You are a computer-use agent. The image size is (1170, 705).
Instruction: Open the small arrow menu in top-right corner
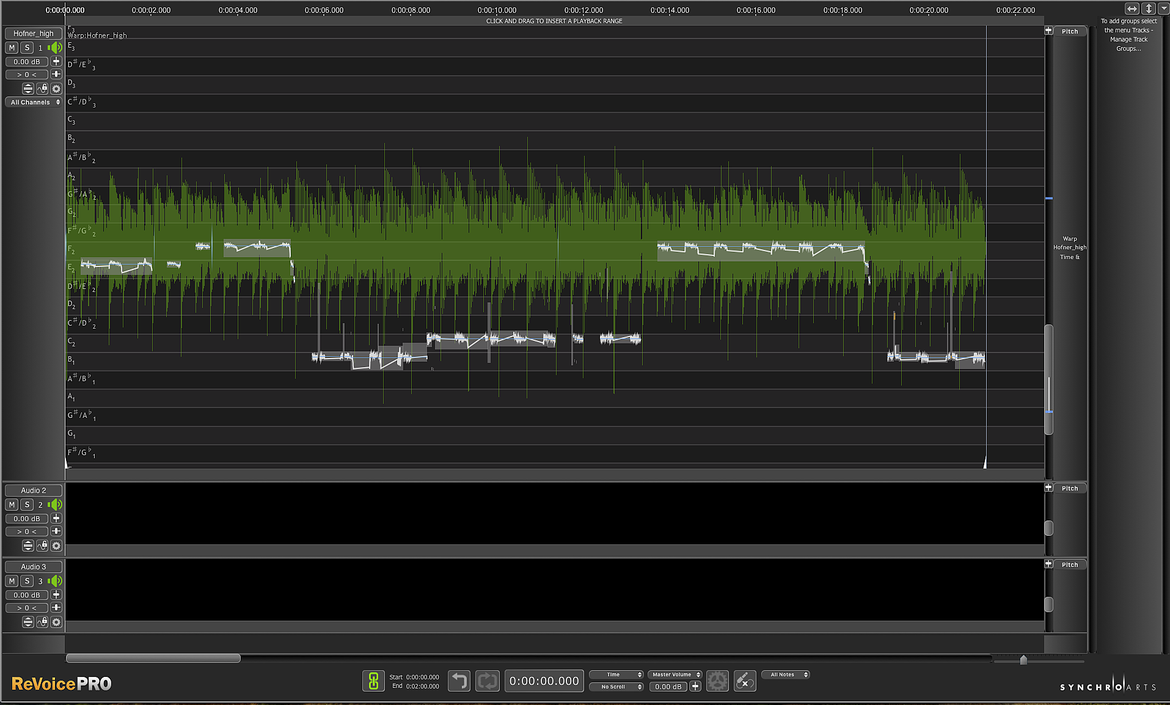1163,8
